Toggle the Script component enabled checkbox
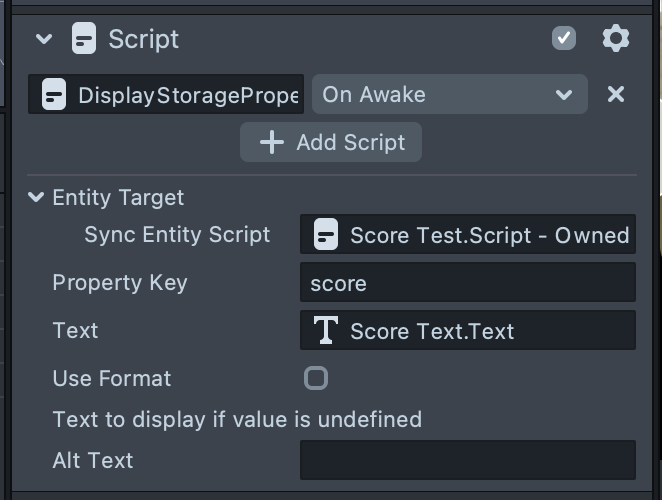662x500 pixels. (x=564, y=39)
